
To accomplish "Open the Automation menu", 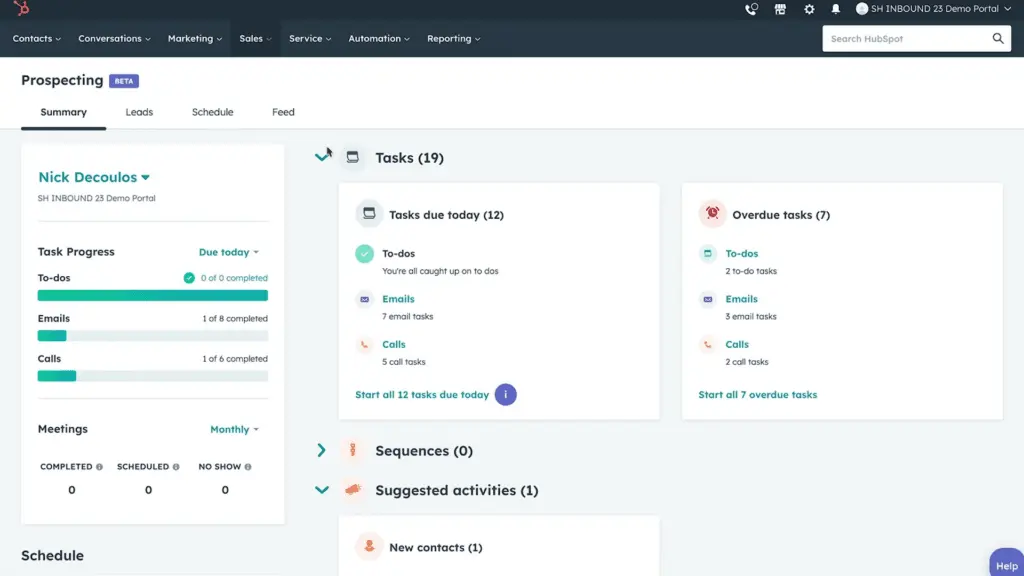I will (379, 39).
